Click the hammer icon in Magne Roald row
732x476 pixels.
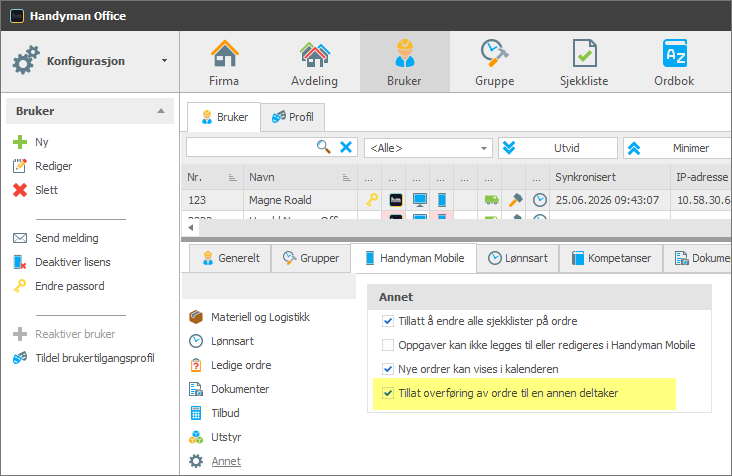515,200
